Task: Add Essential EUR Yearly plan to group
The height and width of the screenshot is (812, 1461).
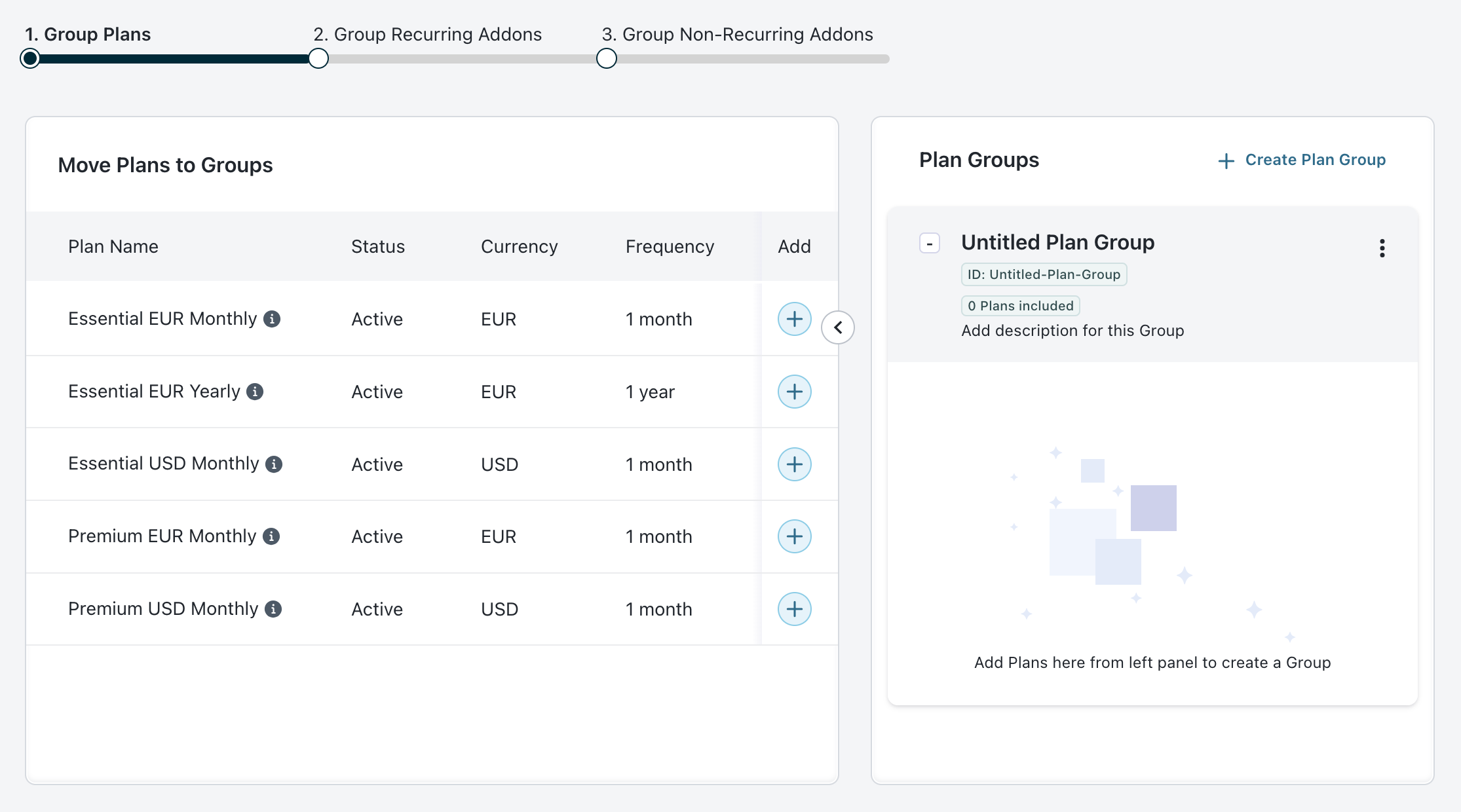Action: coord(794,392)
